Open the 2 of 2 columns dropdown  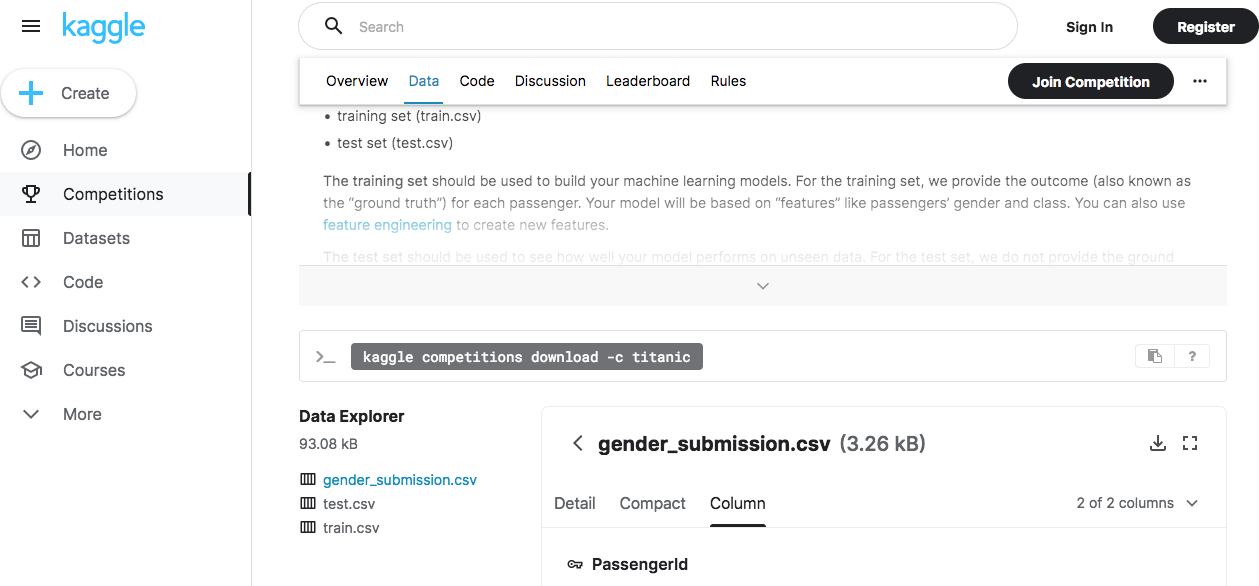pos(1137,503)
